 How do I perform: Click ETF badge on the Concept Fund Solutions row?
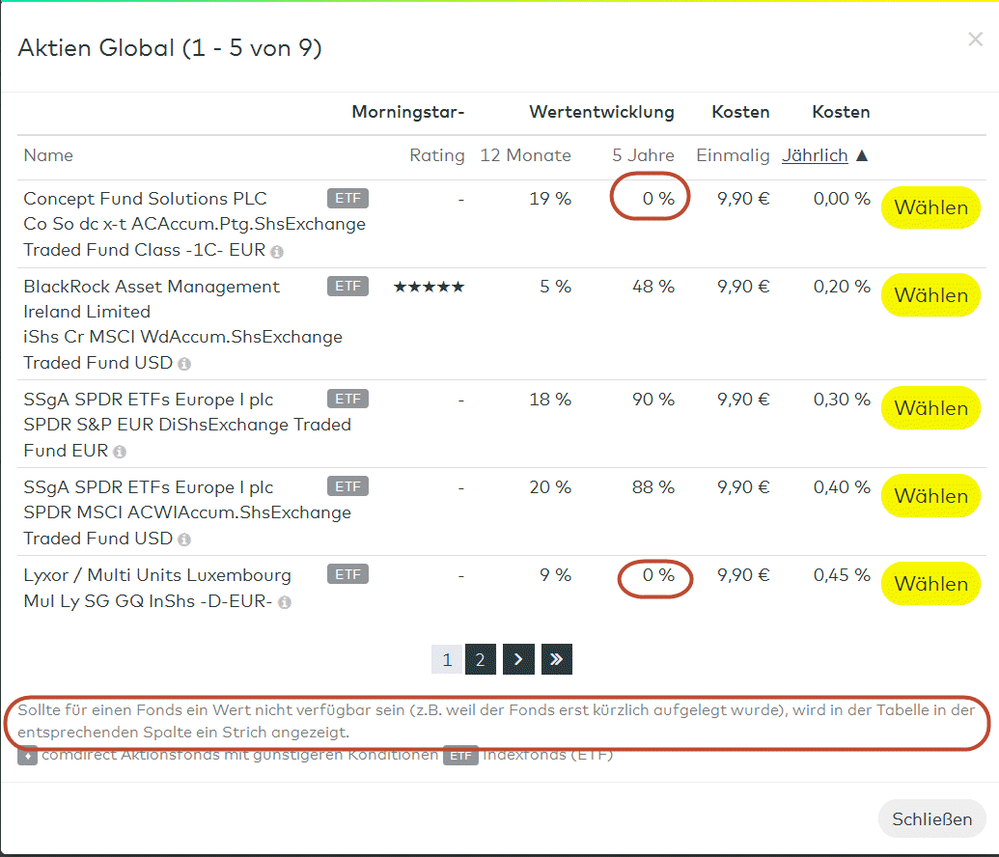347,198
